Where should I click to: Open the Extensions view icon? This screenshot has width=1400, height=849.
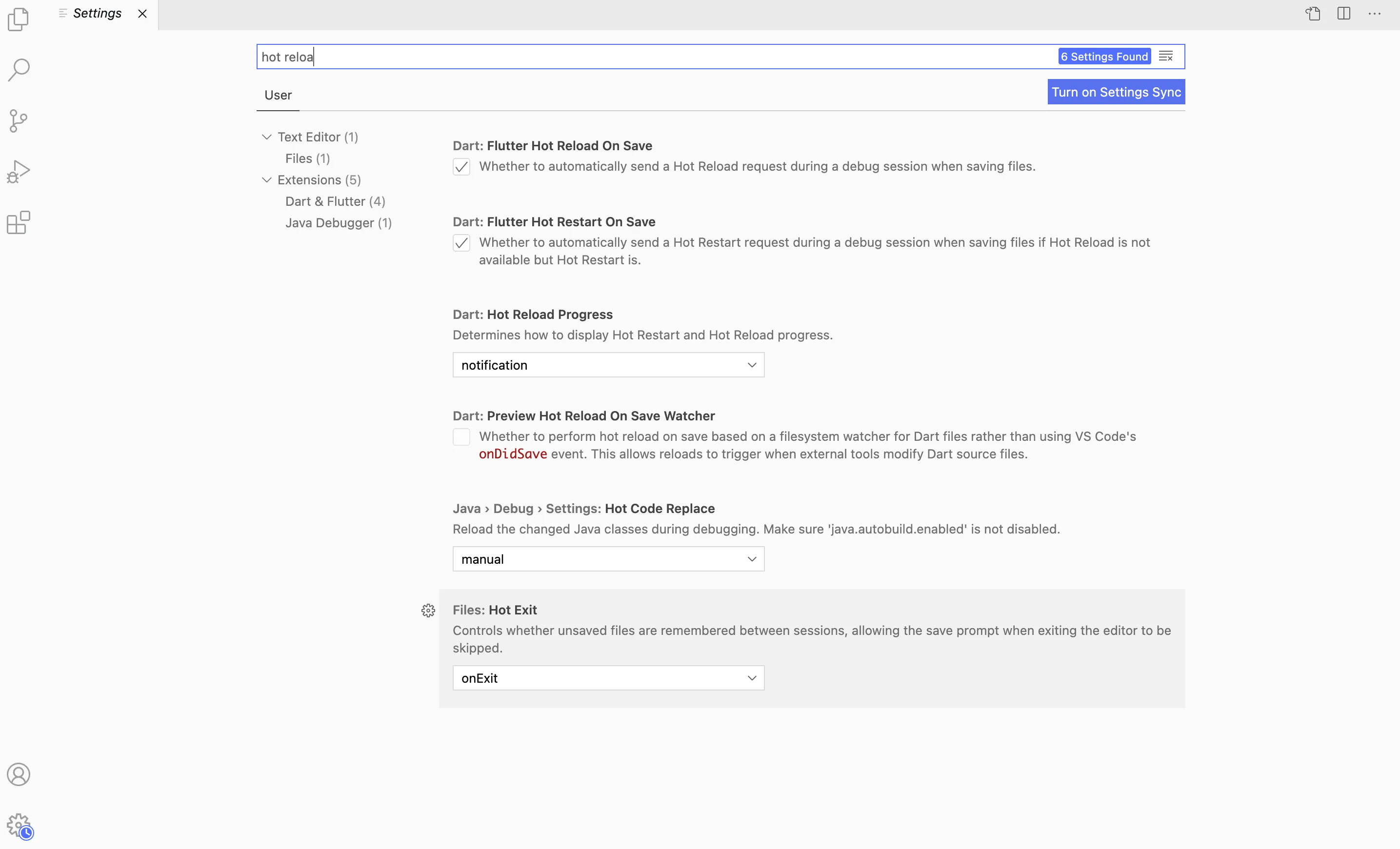click(18, 223)
